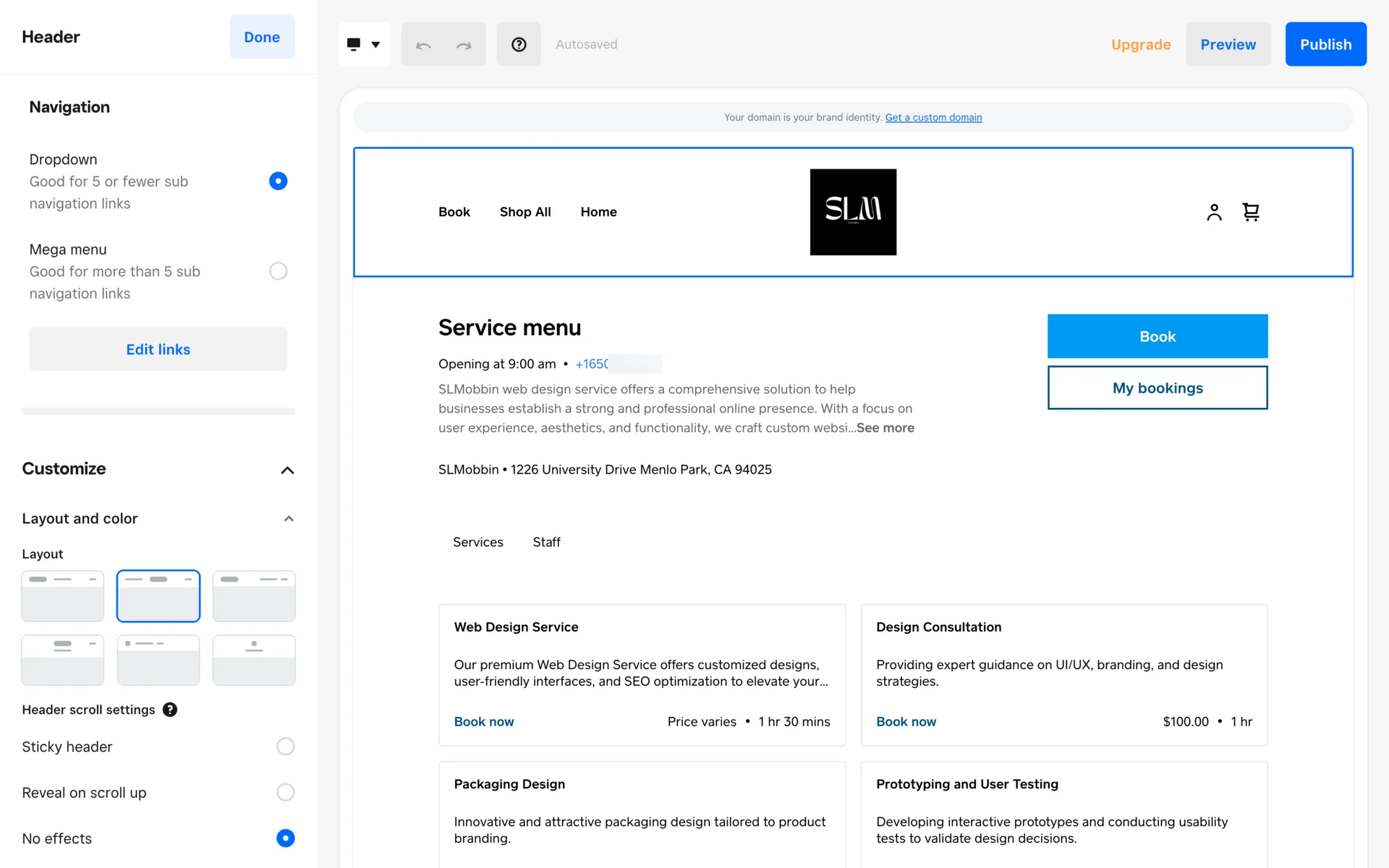1389x868 pixels.
Task: Click the undo arrow icon
Action: click(423, 45)
